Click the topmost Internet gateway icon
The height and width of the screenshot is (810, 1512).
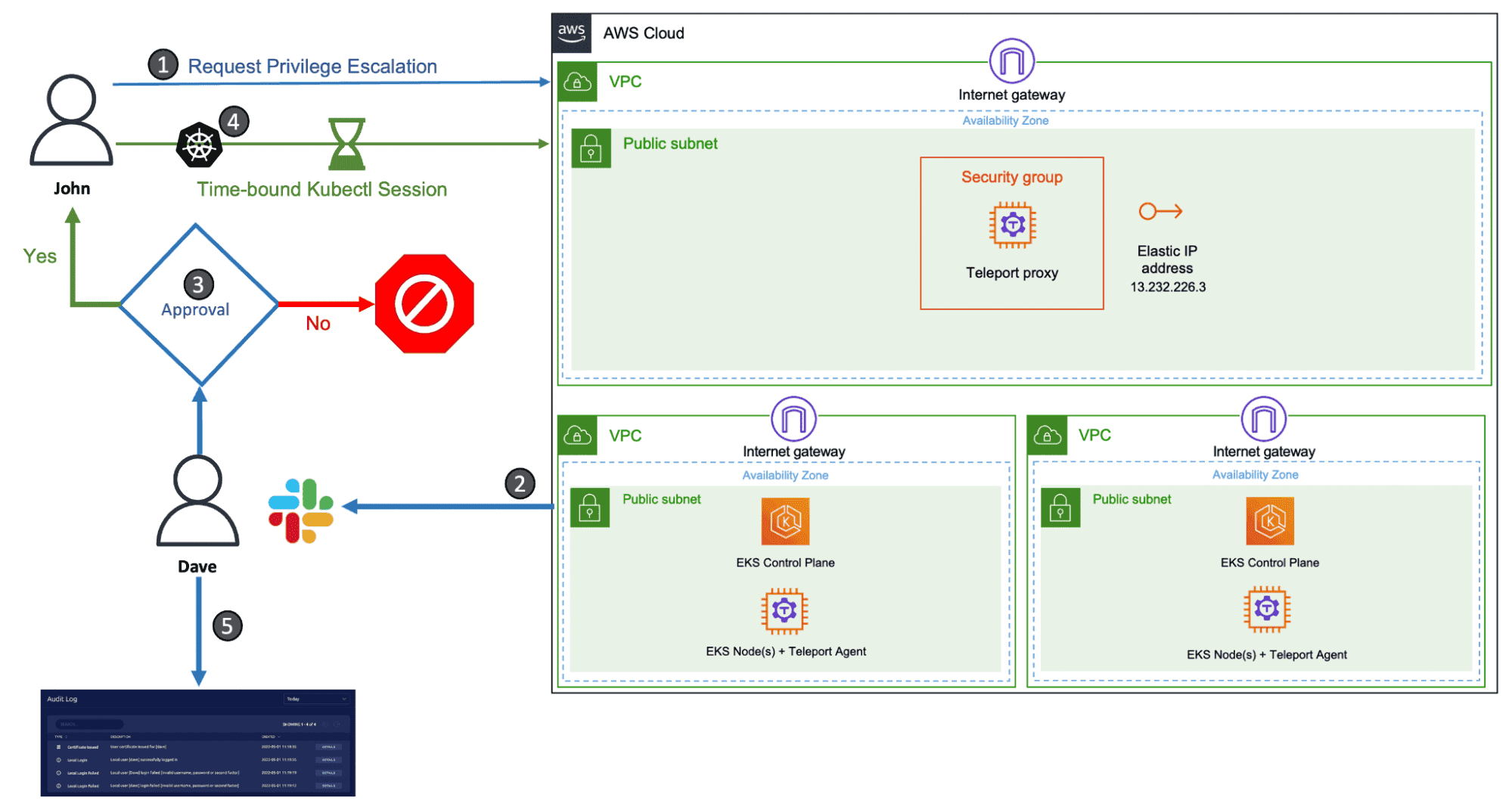[1011, 61]
